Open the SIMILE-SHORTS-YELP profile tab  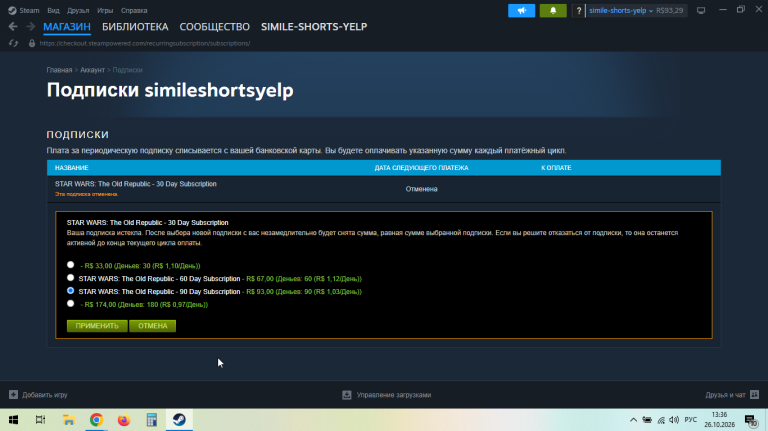pos(314,27)
